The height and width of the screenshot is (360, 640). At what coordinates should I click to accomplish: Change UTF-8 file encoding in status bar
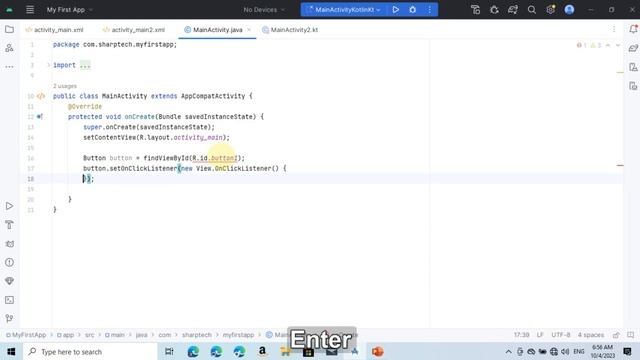[x=560, y=335]
